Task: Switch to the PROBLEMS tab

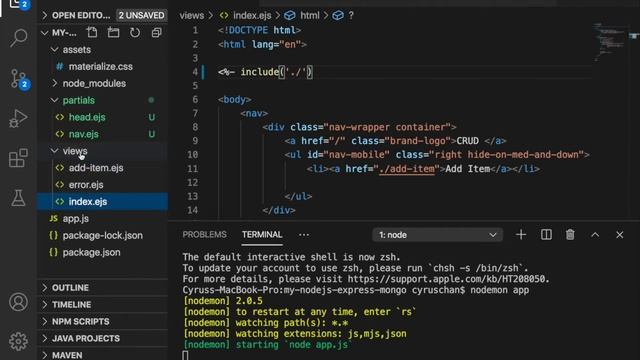Action: coord(204,235)
